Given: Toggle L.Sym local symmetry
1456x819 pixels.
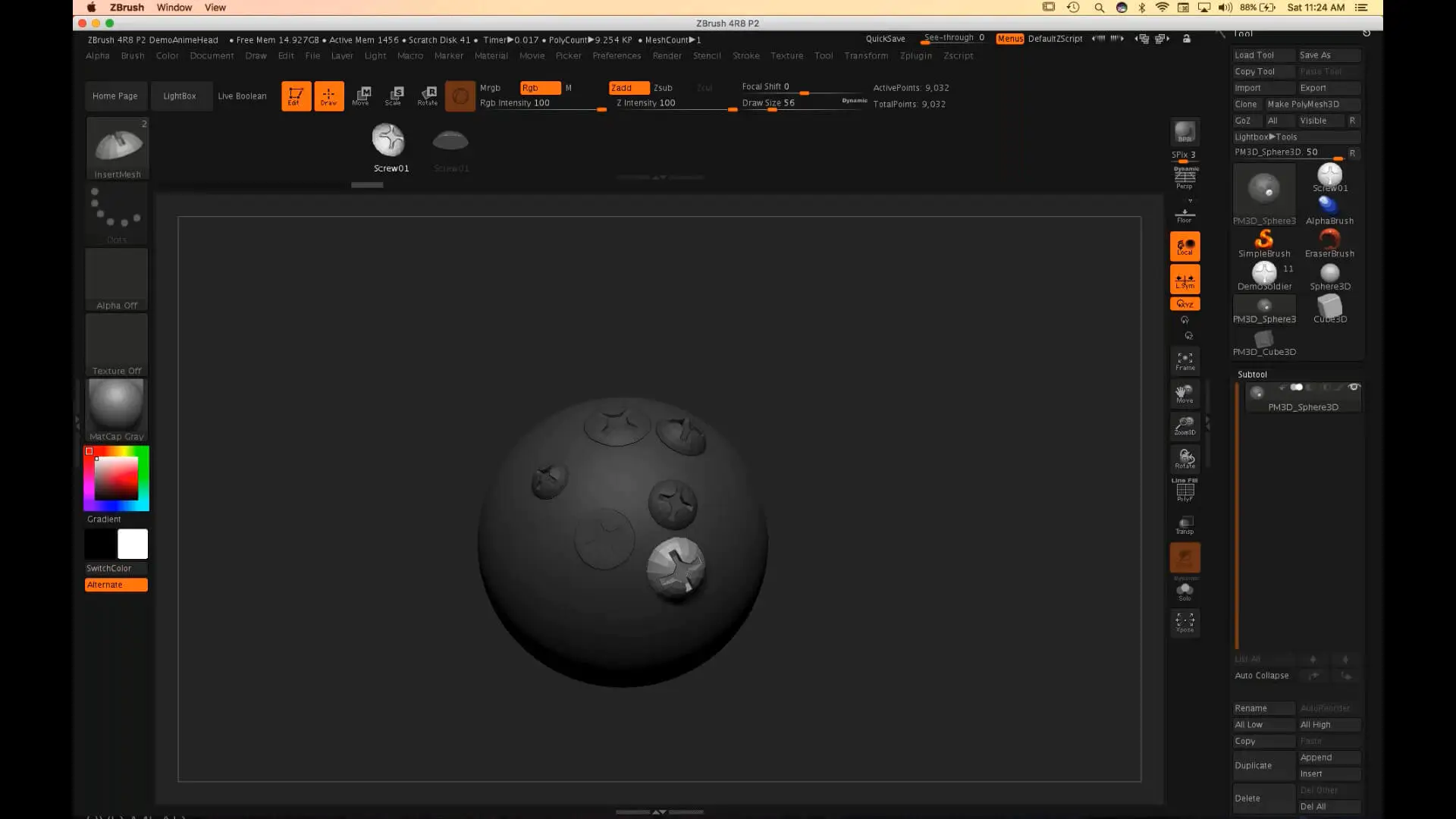Looking at the screenshot, I should (1185, 279).
